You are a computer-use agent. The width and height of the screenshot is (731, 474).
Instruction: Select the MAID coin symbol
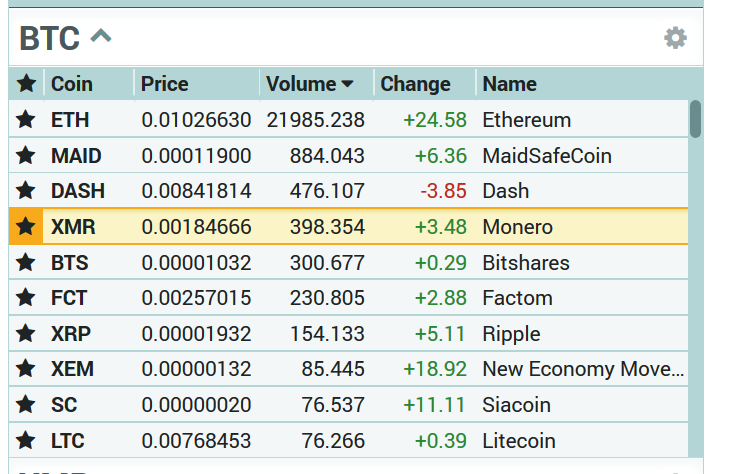[76, 156]
